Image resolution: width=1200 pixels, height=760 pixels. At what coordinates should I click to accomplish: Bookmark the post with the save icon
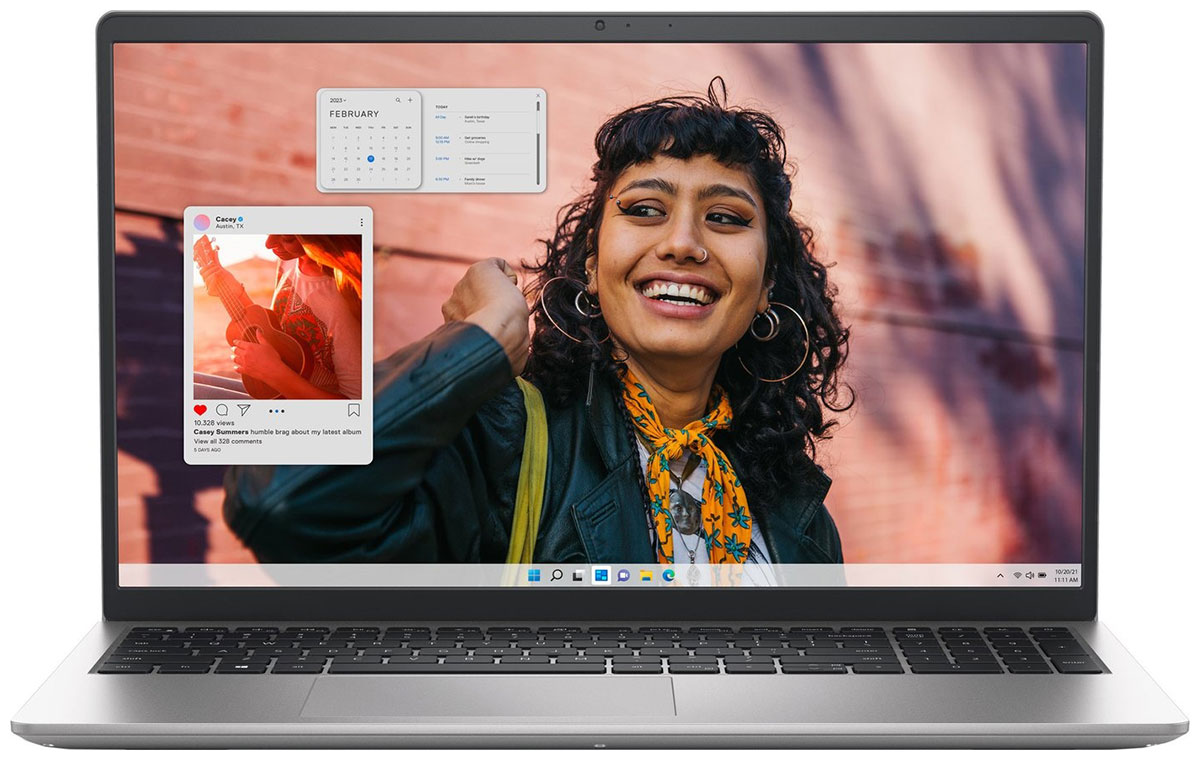(x=353, y=410)
